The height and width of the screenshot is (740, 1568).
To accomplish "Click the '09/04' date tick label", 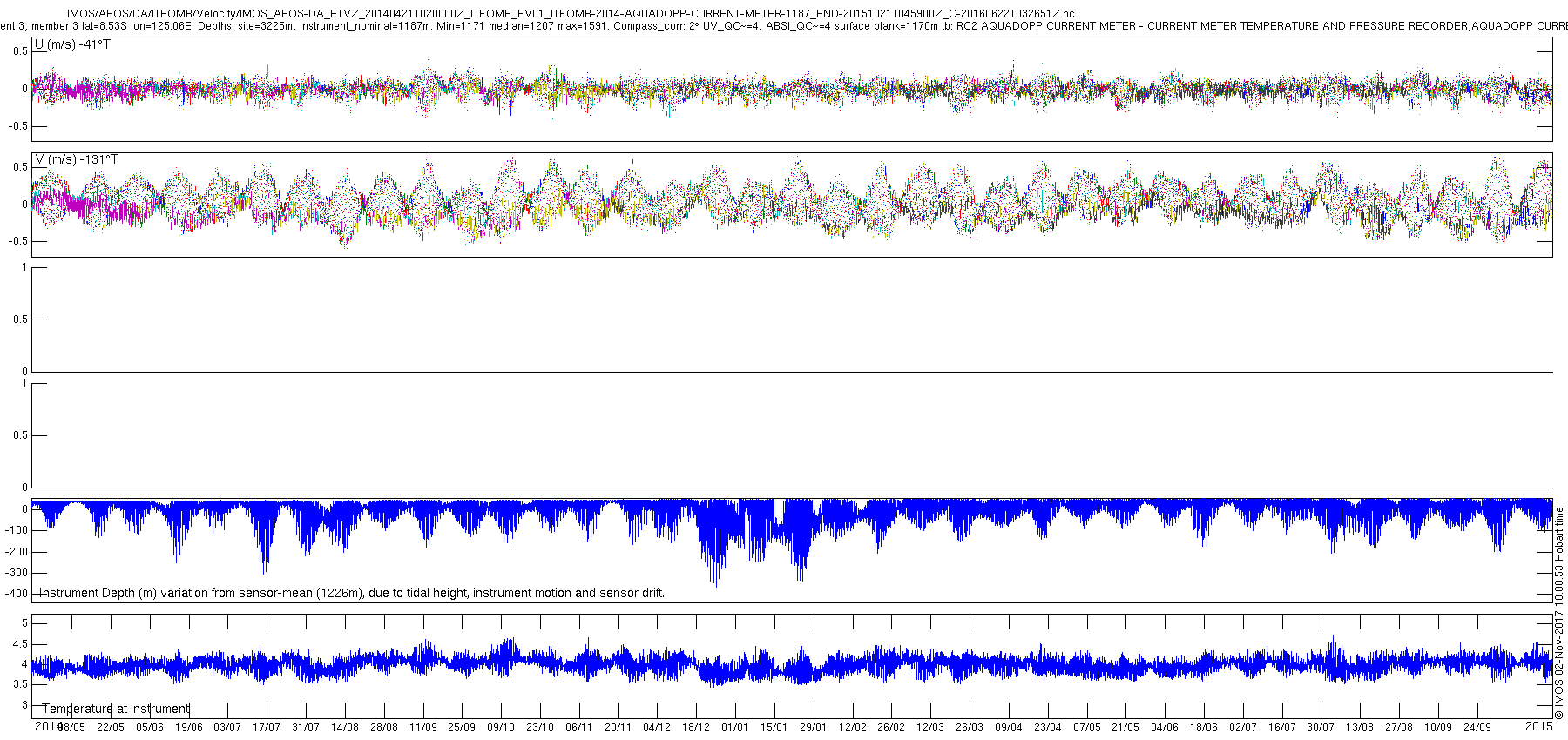I will coord(1009,728).
